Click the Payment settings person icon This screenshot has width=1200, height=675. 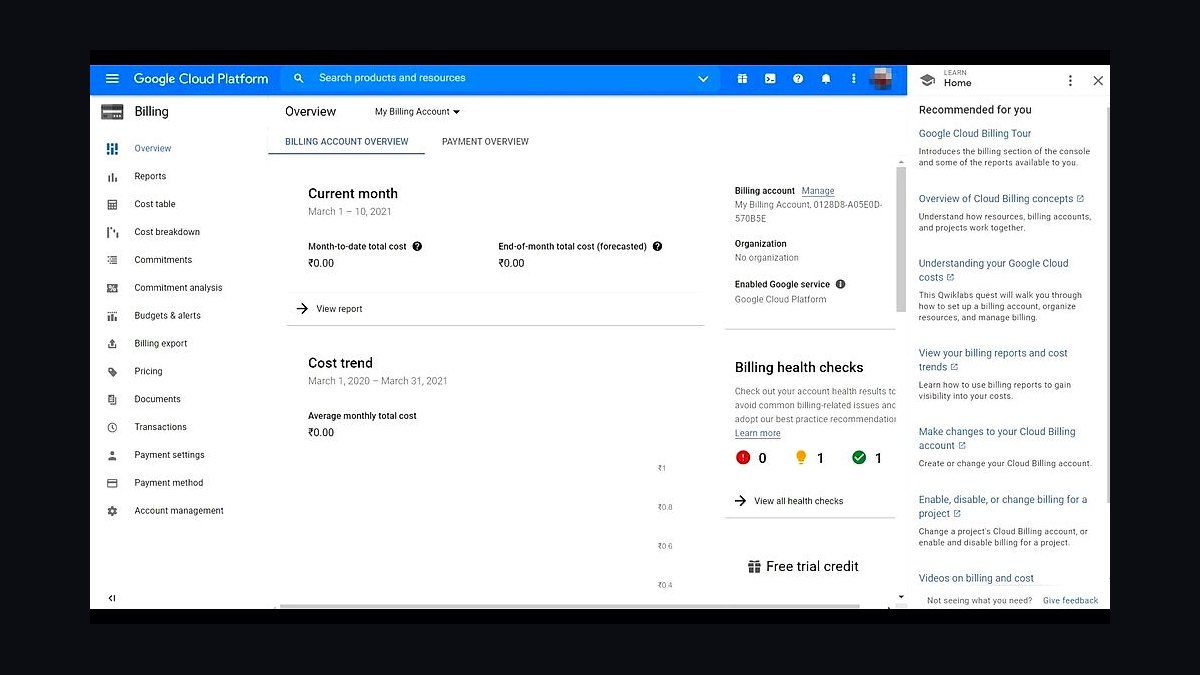point(112,455)
